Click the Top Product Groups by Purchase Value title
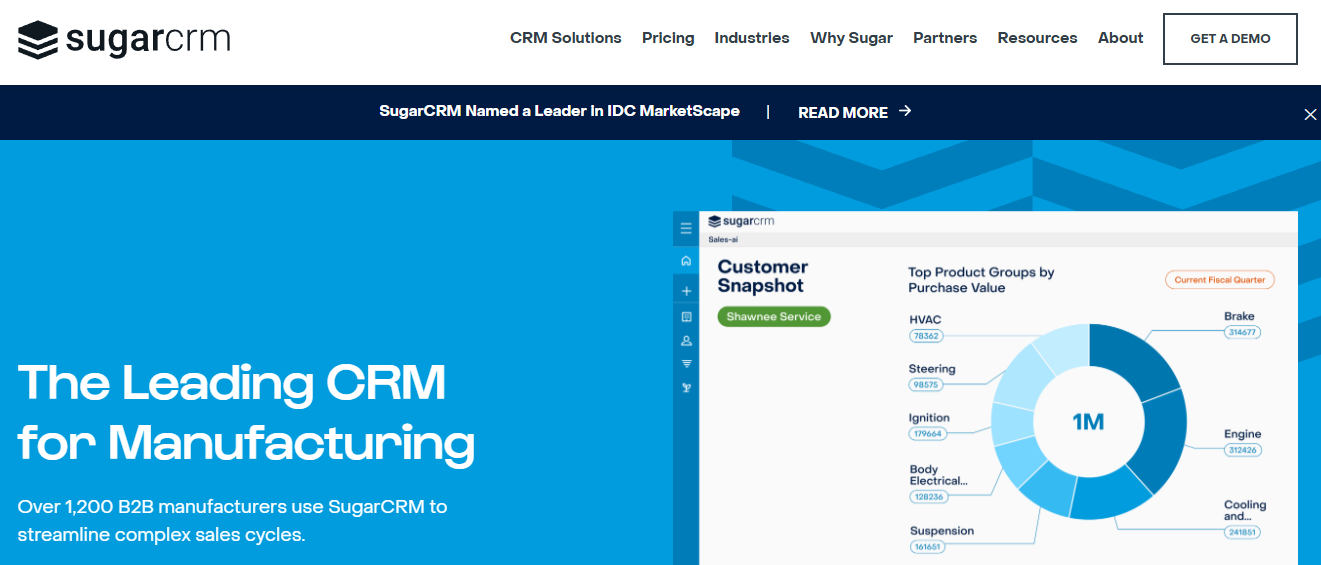The height and width of the screenshot is (565, 1321). (x=981, y=280)
